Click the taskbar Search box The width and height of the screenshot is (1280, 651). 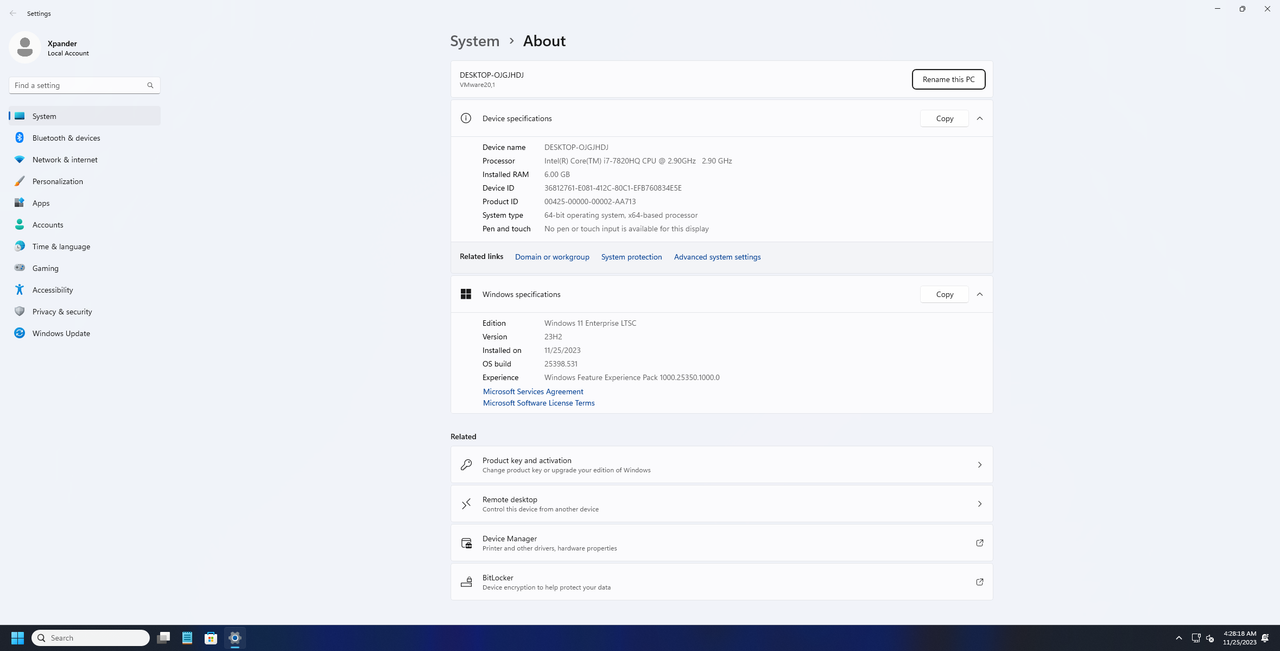coord(91,638)
